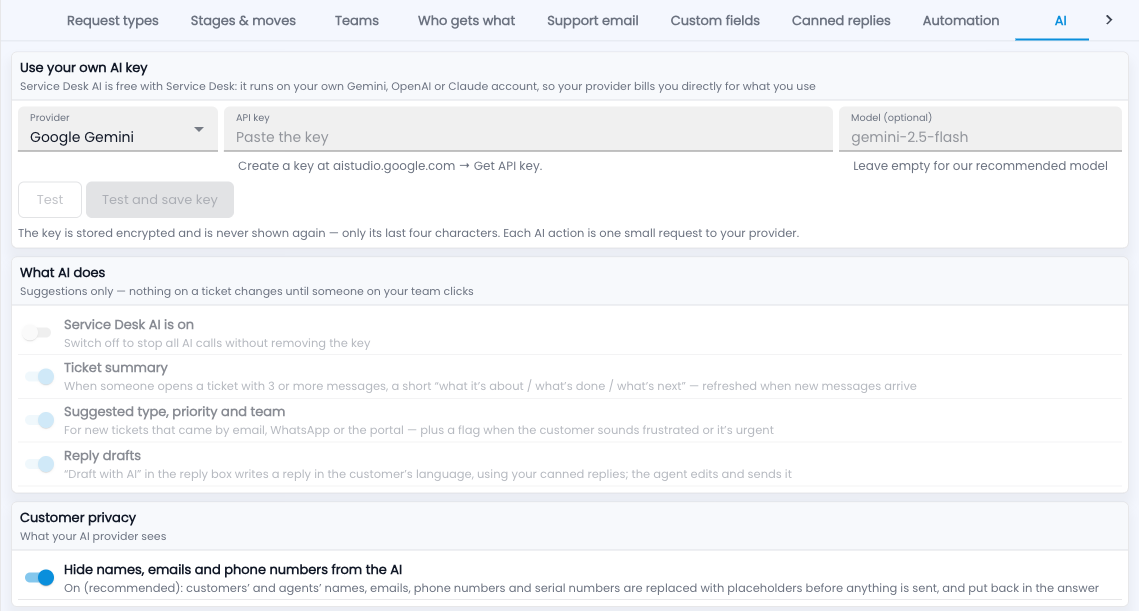Click the 'What AI does' heading
1139x611 pixels.
tap(62, 272)
